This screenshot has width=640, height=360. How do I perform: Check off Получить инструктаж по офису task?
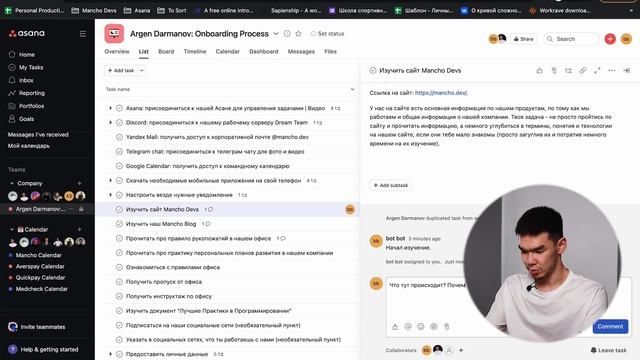coord(119,296)
